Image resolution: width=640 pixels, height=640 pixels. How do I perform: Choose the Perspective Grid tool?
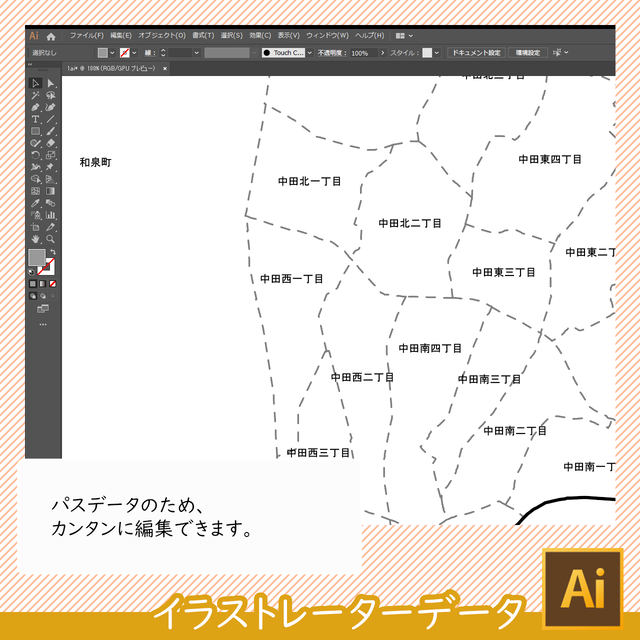pyautogui.click(x=51, y=179)
